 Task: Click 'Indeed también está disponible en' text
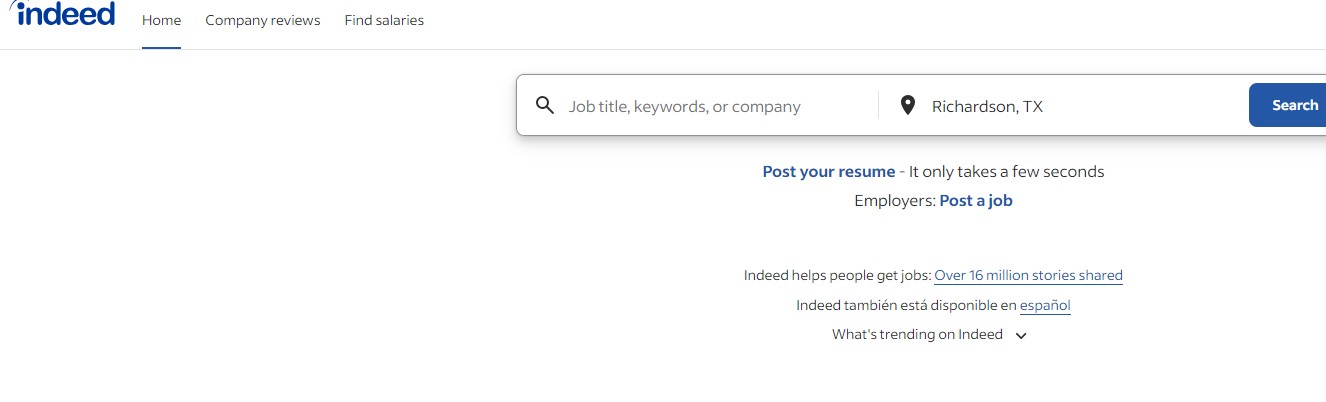pyautogui.click(x=905, y=306)
